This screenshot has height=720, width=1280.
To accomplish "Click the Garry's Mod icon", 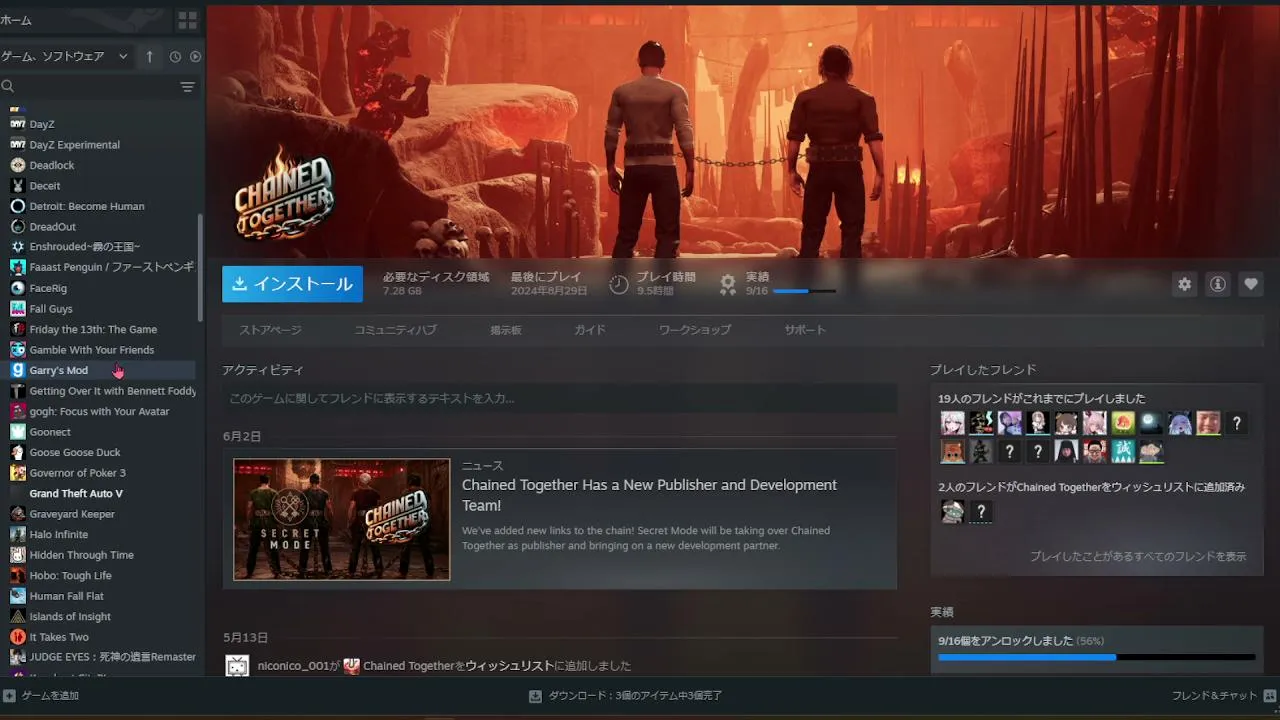I will (17, 370).
